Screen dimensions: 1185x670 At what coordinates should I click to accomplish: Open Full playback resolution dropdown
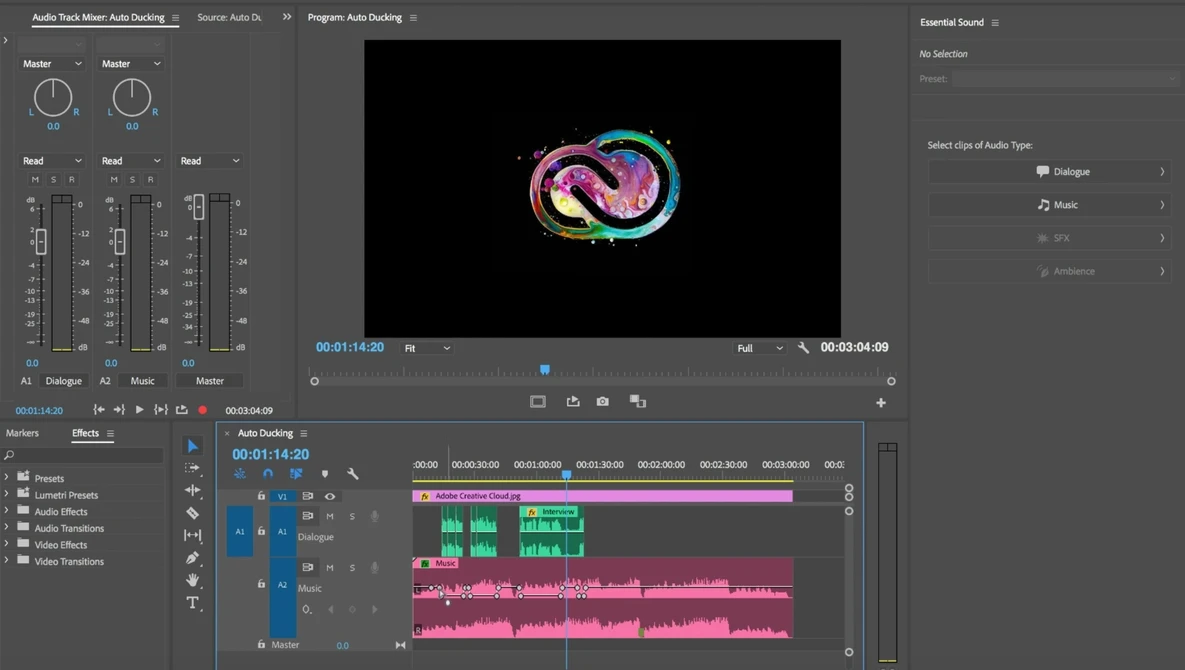click(x=760, y=348)
